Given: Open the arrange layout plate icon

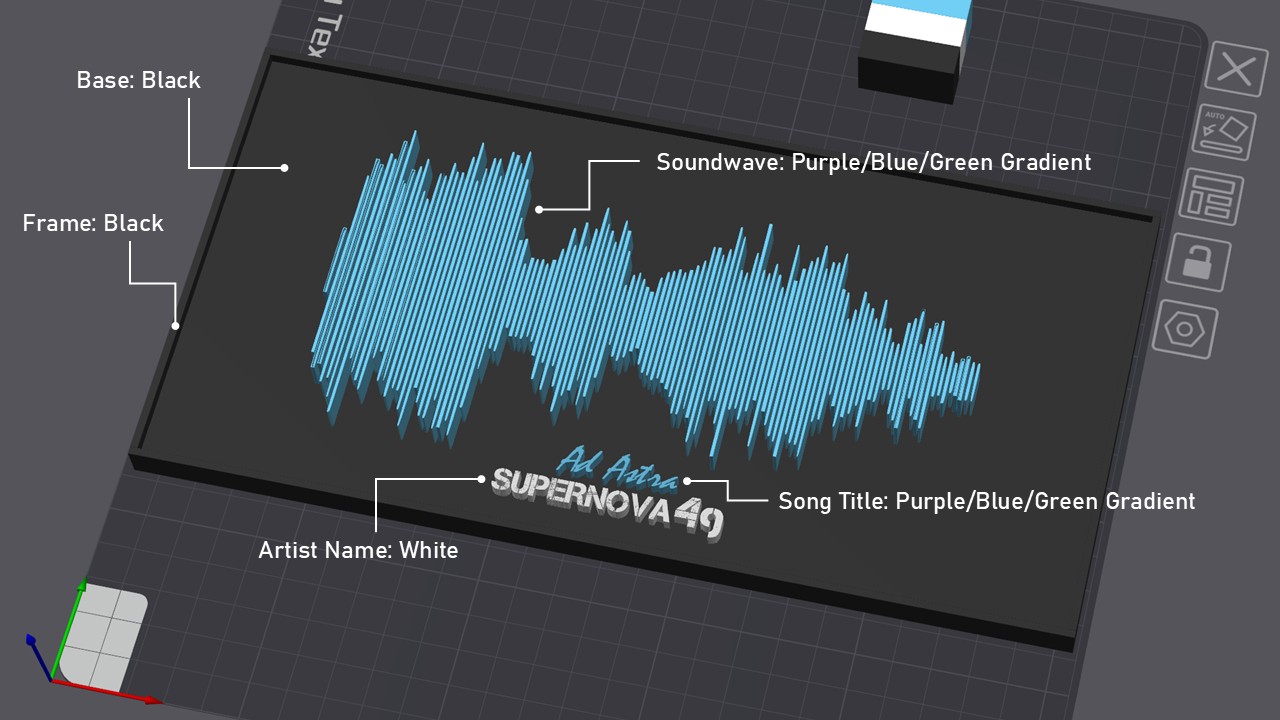Looking at the screenshot, I should point(1211,196).
